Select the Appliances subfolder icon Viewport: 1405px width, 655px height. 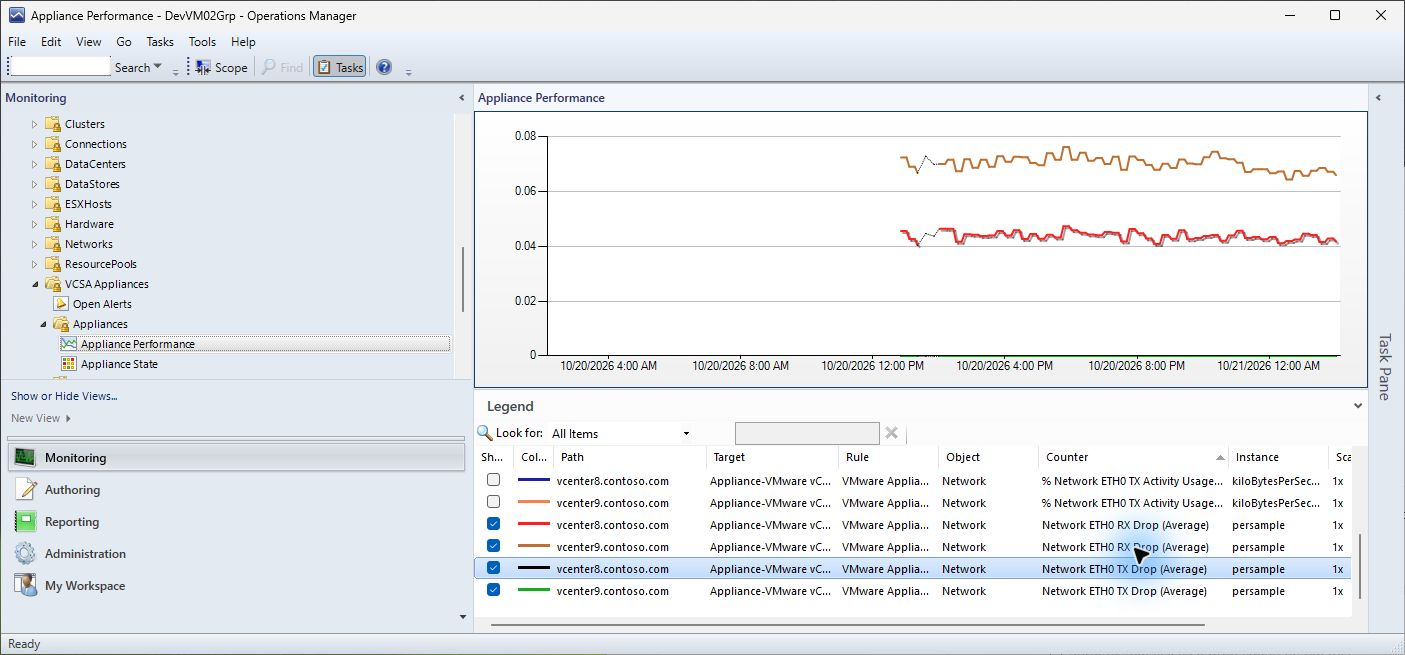click(60, 324)
